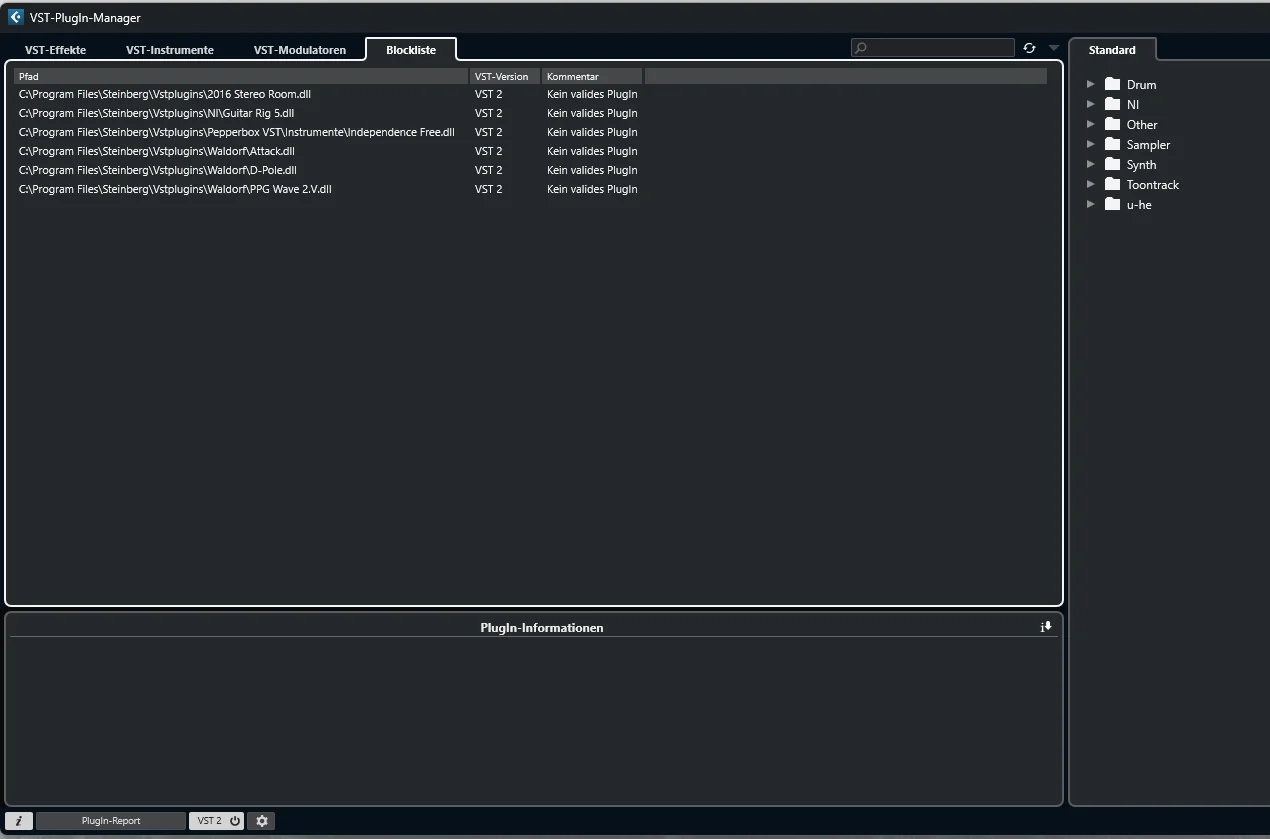Screen dimensions: 1270x839
Task: Expand the Synth folder with its arrow
Action: pos(1091,164)
